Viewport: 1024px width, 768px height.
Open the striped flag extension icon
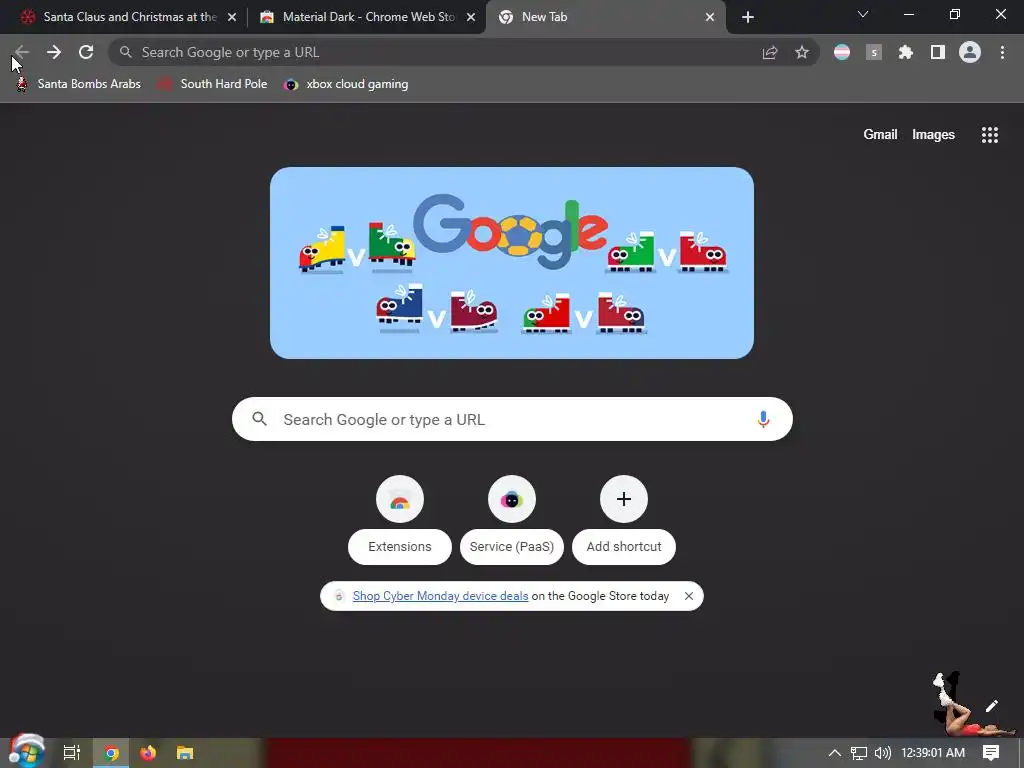[x=842, y=52]
